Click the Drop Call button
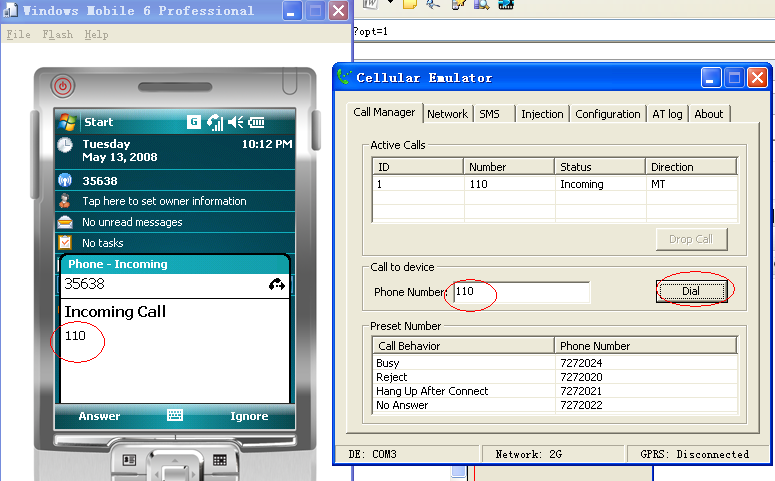Screen dimensions: 775x481 [x=691, y=239]
